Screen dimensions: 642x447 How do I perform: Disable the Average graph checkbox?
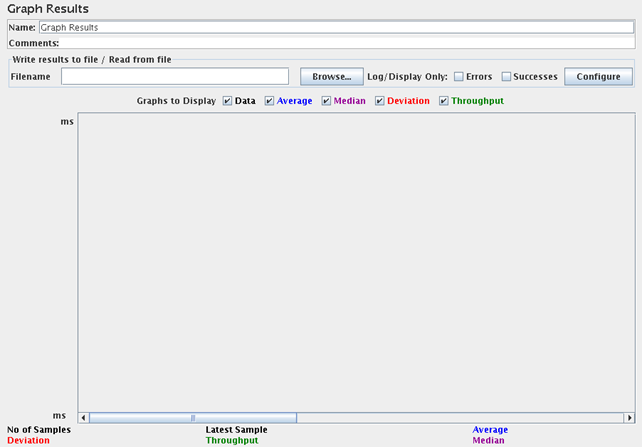pos(270,101)
